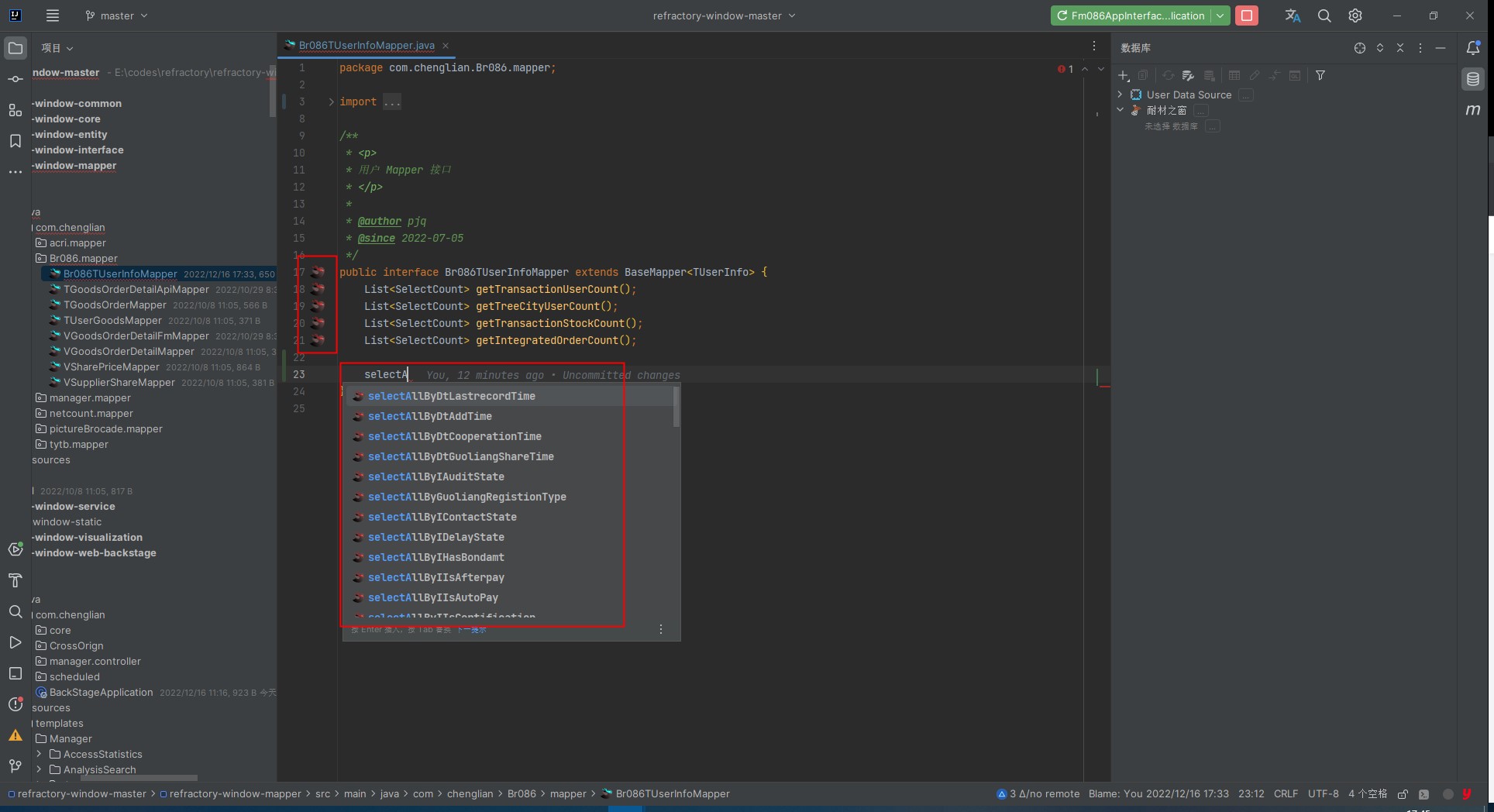Screen dimensions: 1494x812
Task: Click CRLF line separator in status bar
Action: tap(1286, 793)
